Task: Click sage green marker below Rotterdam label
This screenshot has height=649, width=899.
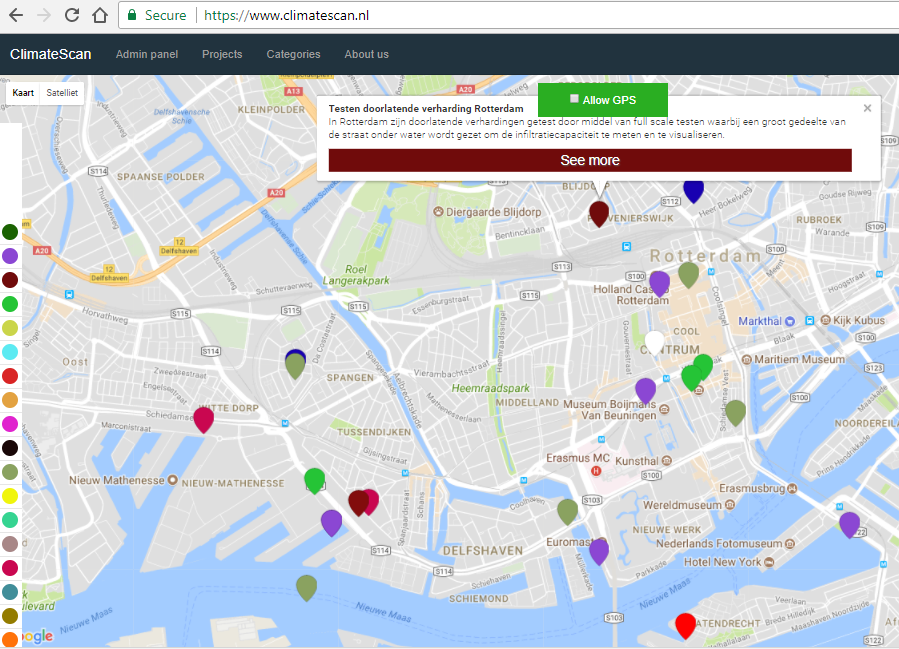Action: point(689,275)
